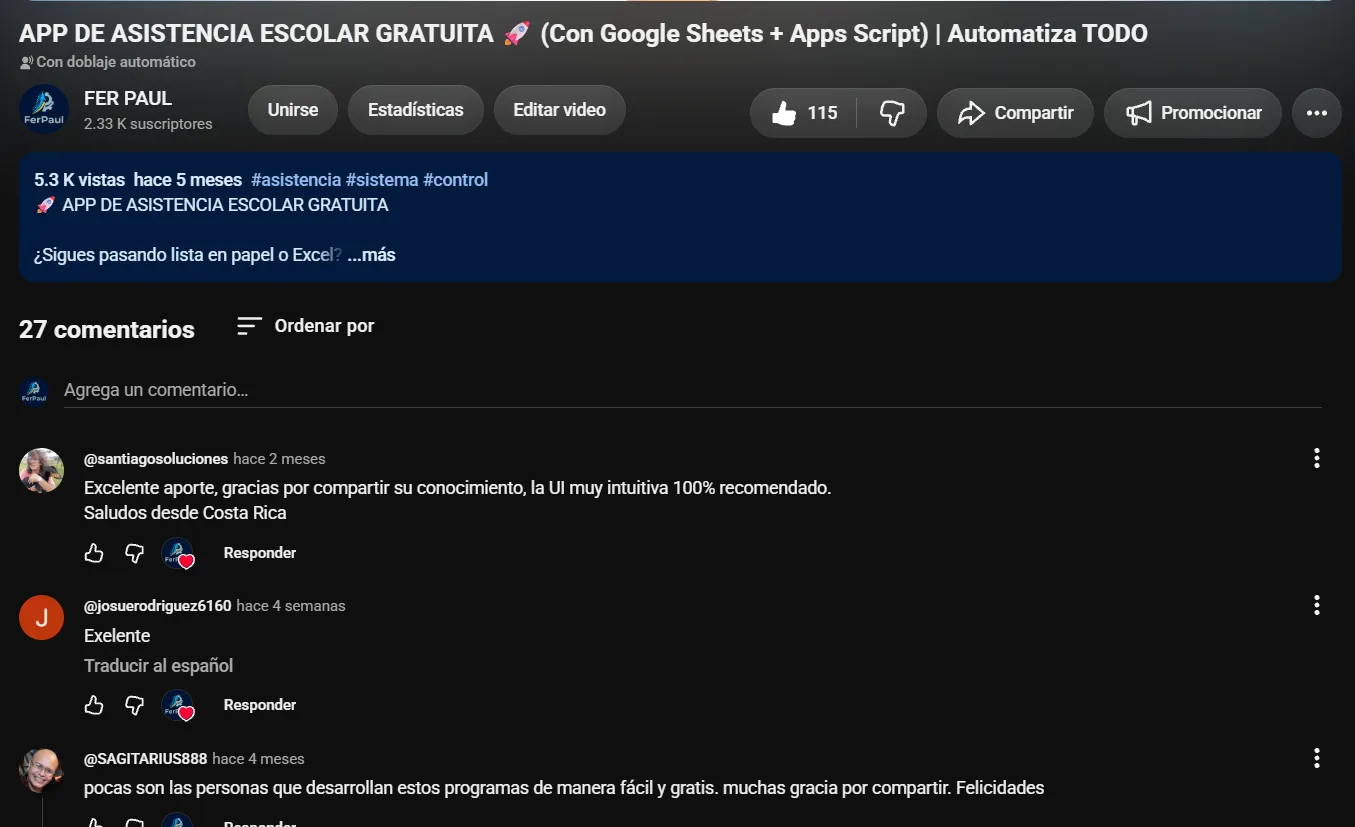Screen dimensions: 1355x827
Task: Expand description with ...más
Action: (371, 255)
